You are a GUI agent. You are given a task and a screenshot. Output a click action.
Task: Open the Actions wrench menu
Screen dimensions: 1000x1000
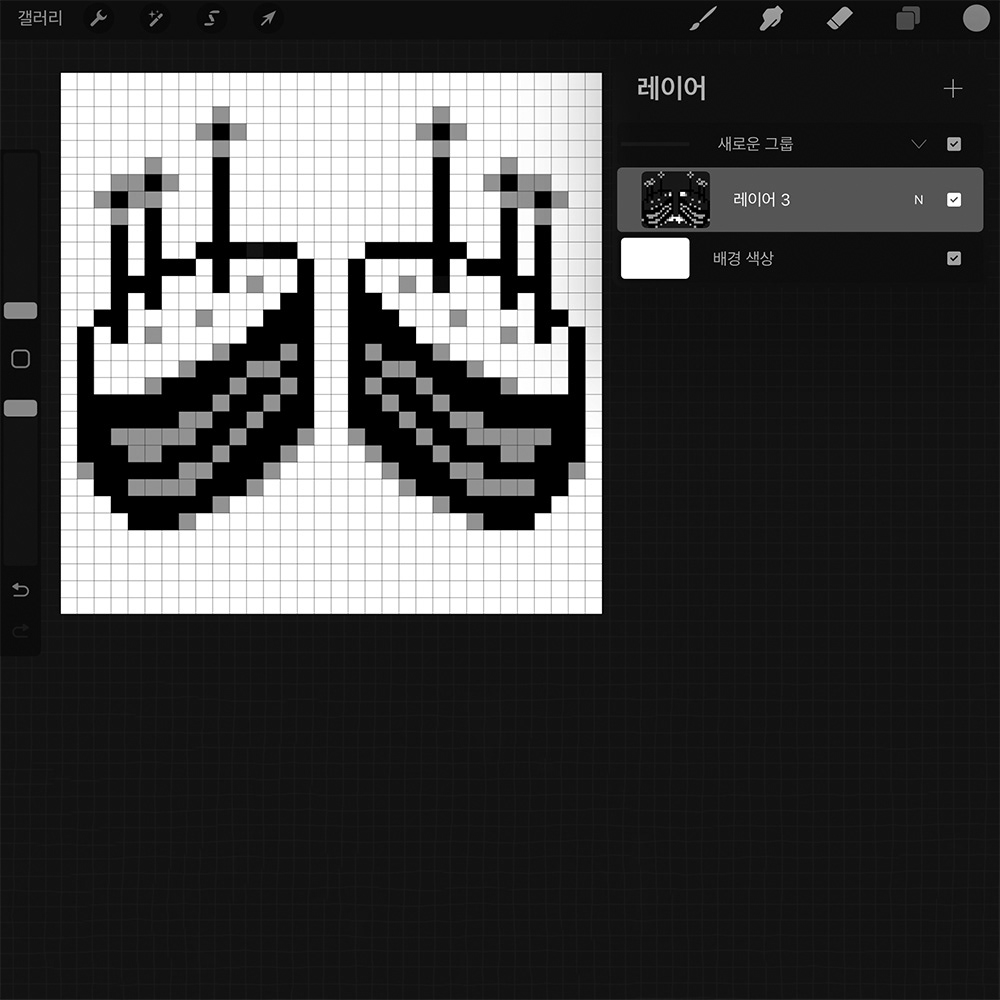click(98, 18)
